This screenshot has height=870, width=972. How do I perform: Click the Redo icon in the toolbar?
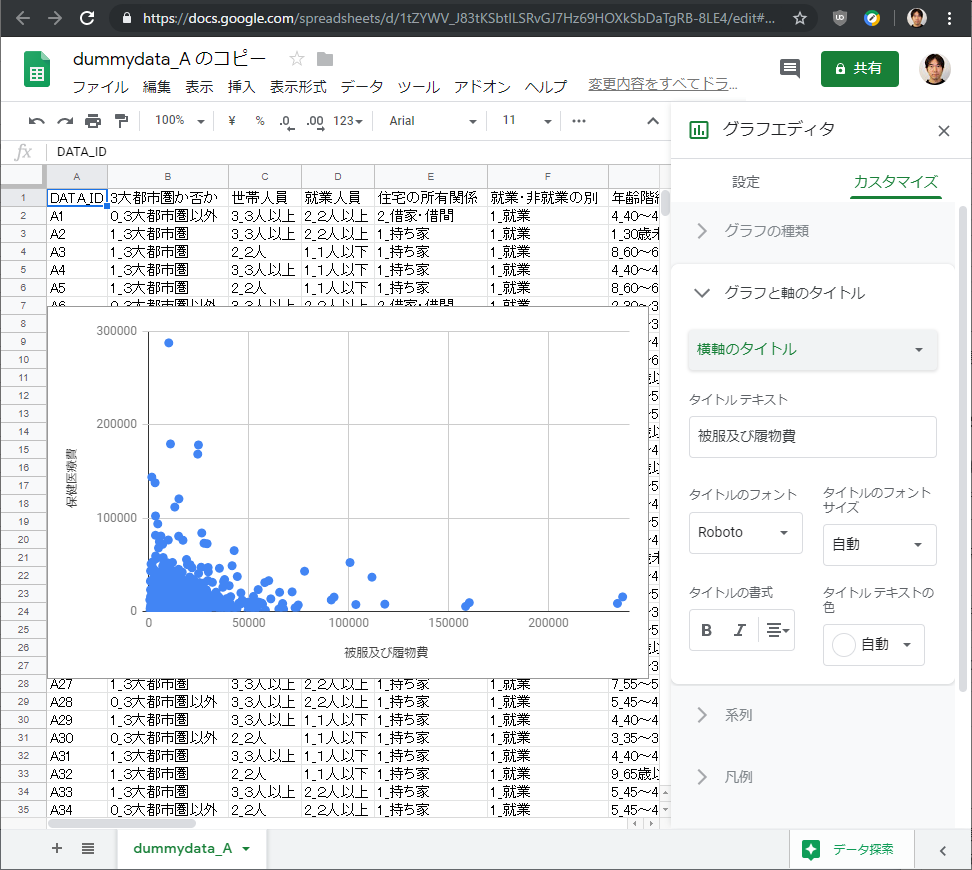click(x=64, y=120)
